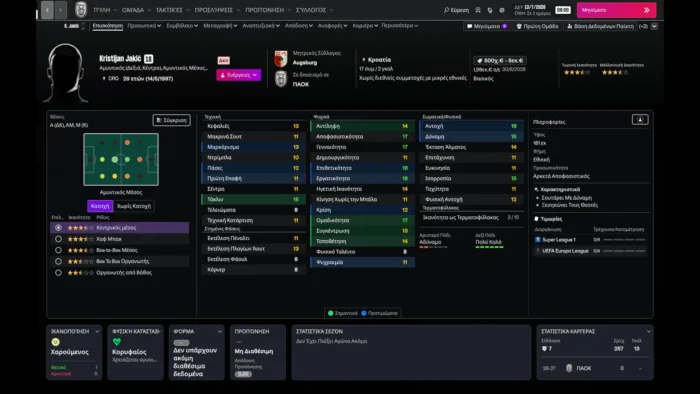This screenshot has width=700, height=394.
Task: Click the pink loan status badge
Action: [x=224, y=60]
